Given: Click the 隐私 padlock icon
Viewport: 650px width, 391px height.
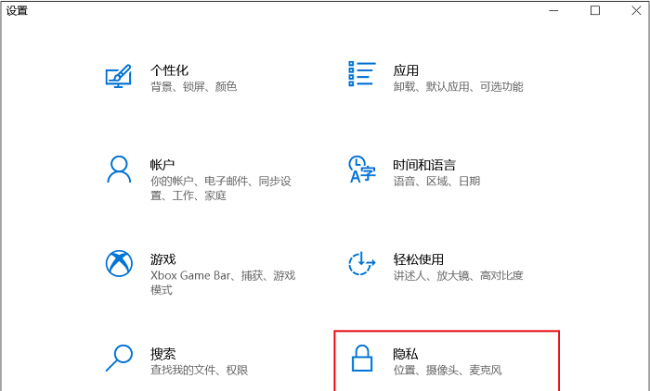Looking at the screenshot, I should [x=362, y=358].
